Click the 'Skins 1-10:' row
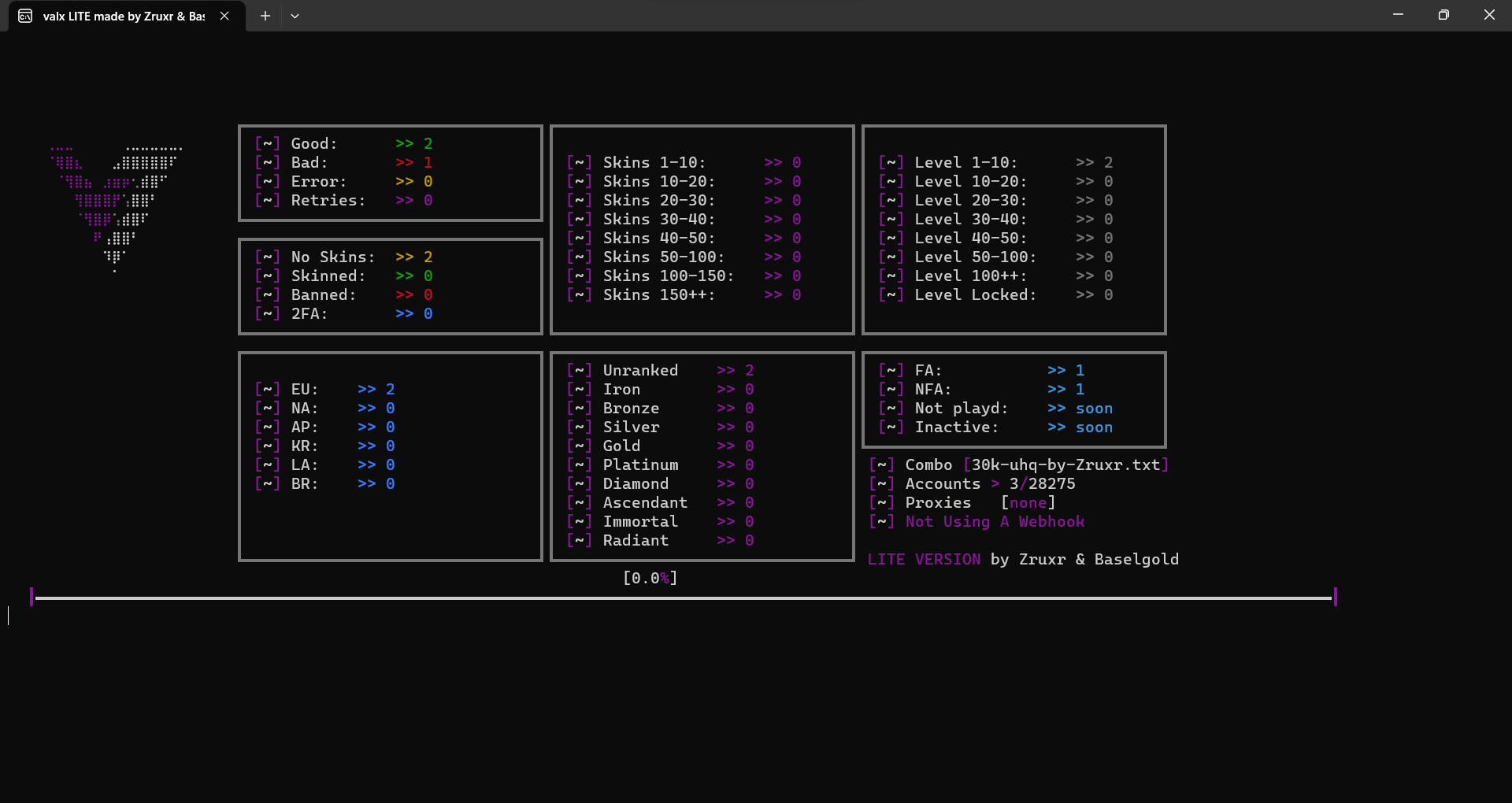The image size is (1512, 803). 684,162
